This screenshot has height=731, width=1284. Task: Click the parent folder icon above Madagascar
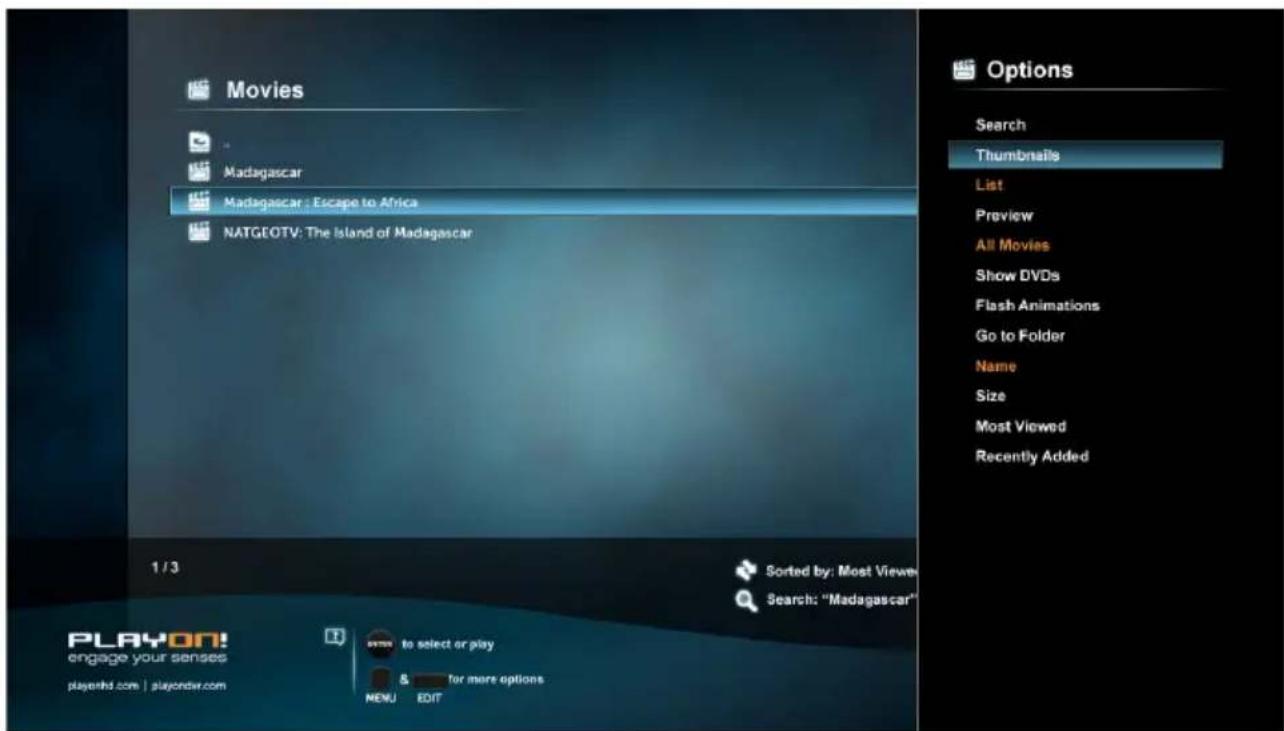pyautogui.click(x=198, y=144)
